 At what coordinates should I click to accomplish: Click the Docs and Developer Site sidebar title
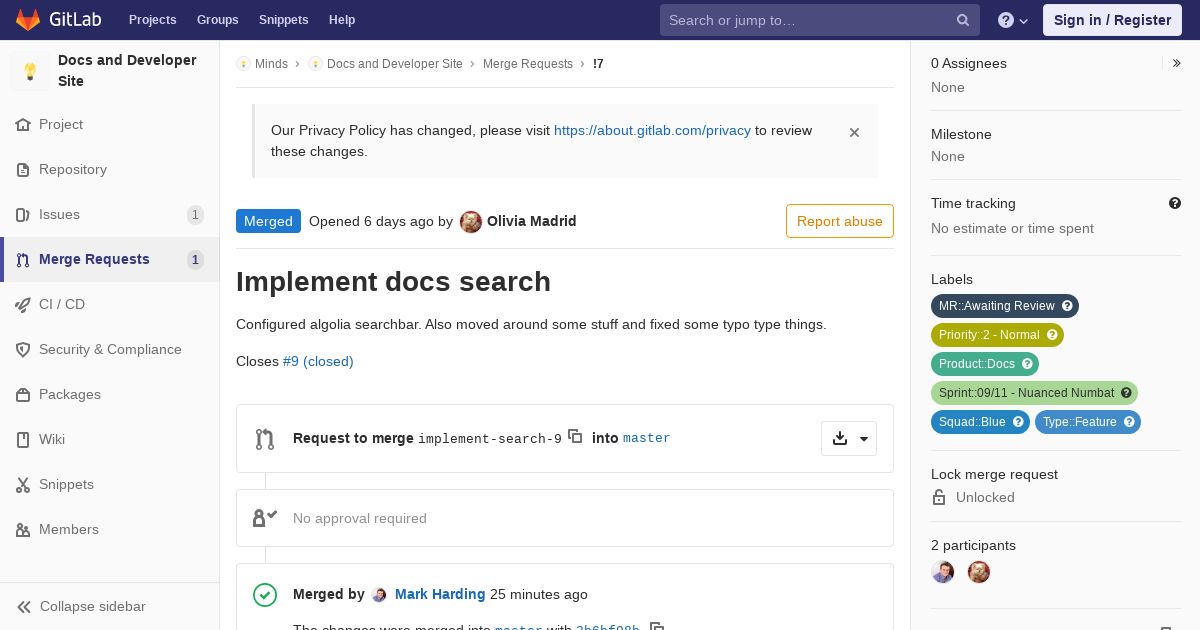point(127,71)
